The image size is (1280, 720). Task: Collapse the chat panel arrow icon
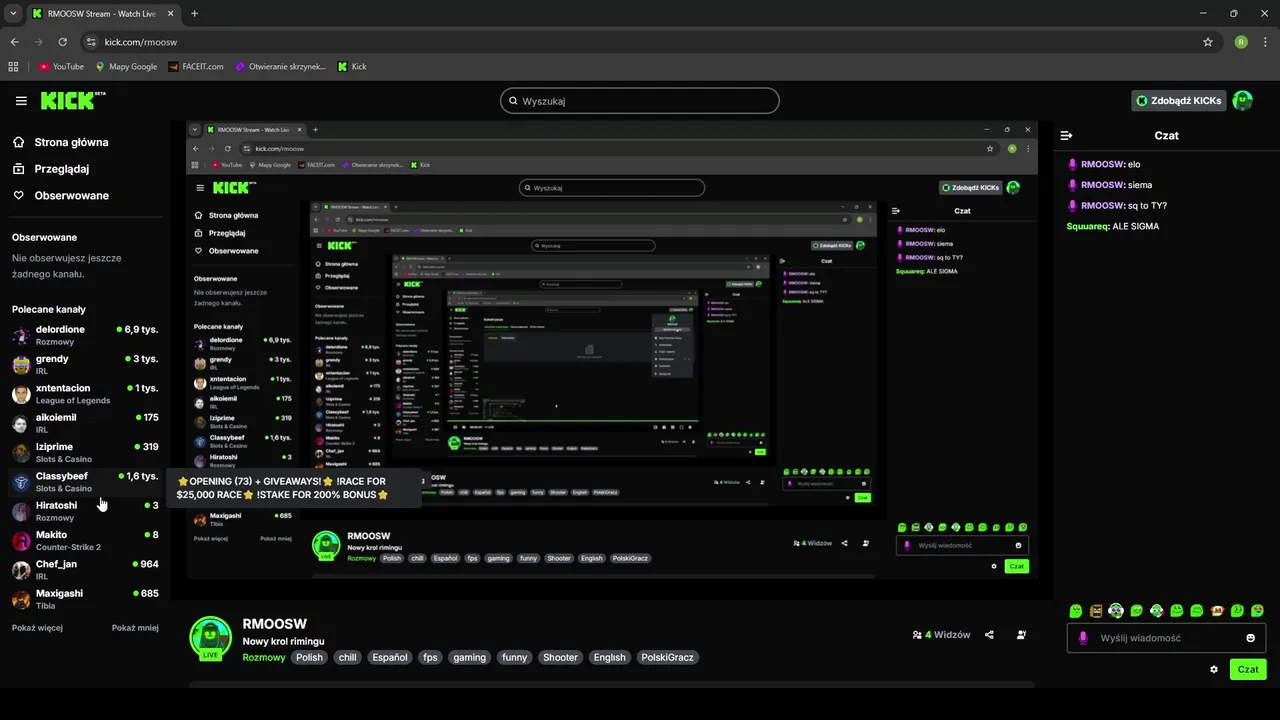tap(1066, 135)
